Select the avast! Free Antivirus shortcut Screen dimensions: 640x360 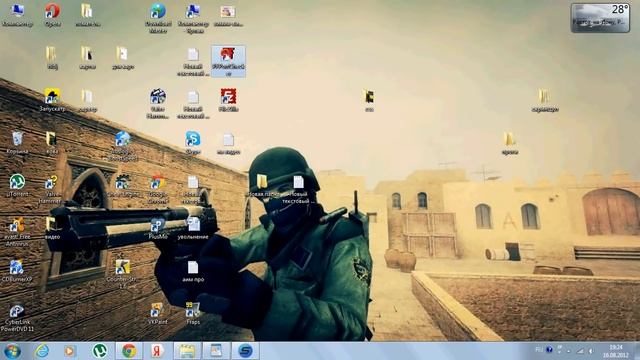click(x=17, y=232)
